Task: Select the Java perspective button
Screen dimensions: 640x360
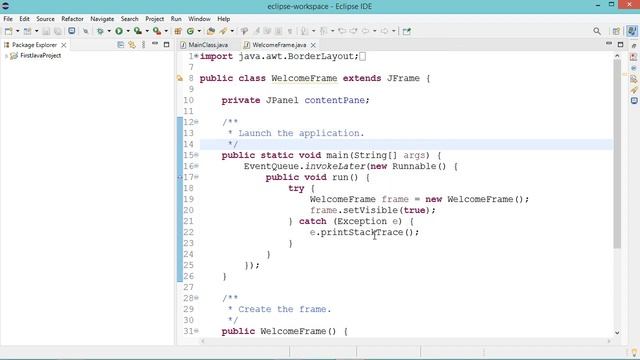Action: (632, 31)
